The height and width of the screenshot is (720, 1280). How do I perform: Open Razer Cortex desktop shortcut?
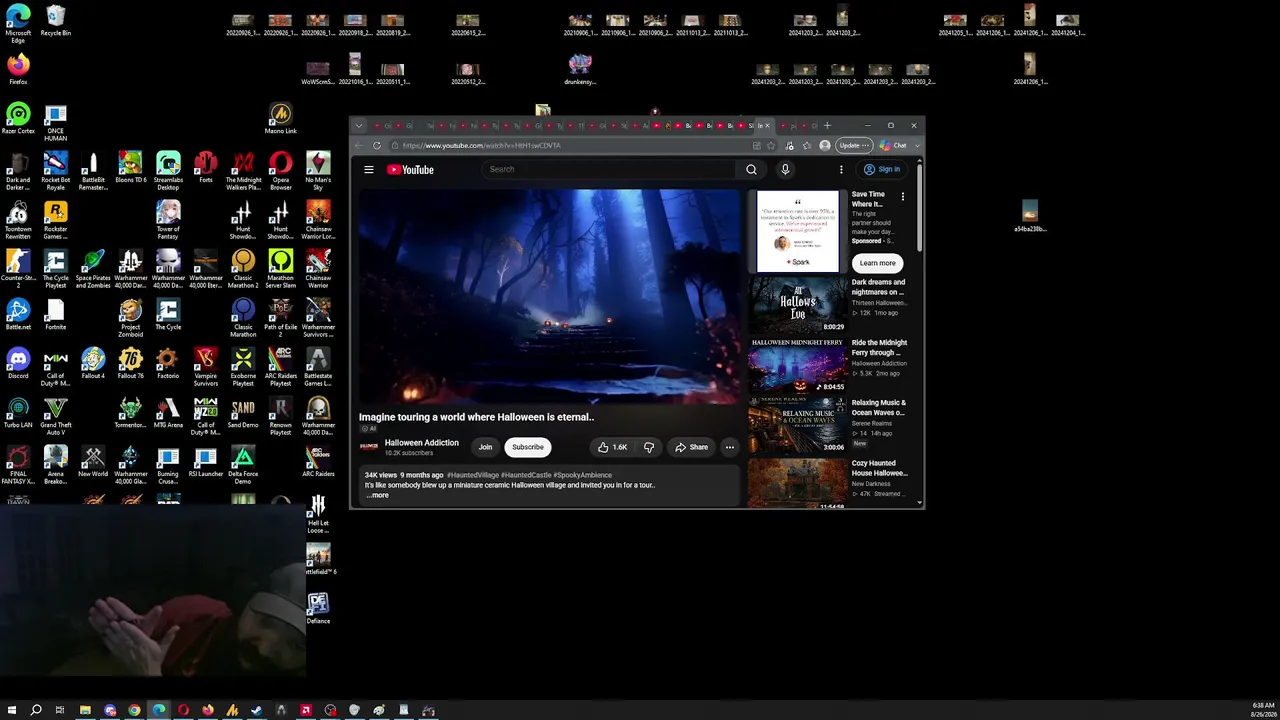18,119
